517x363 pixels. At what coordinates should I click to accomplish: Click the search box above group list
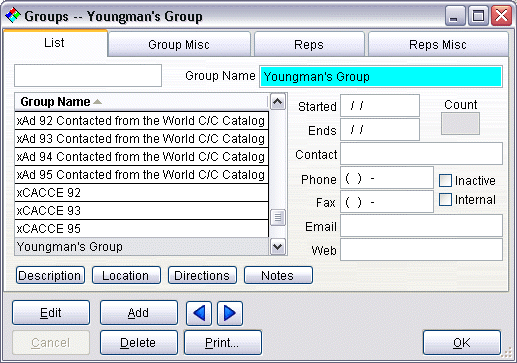pyautogui.click(x=88, y=76)
